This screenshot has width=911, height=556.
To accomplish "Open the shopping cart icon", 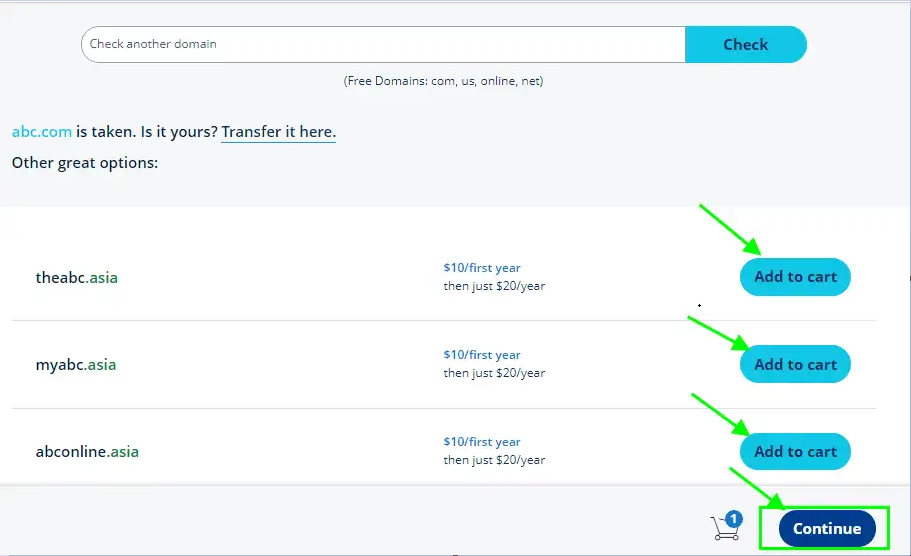I will (x=725, y=528).
